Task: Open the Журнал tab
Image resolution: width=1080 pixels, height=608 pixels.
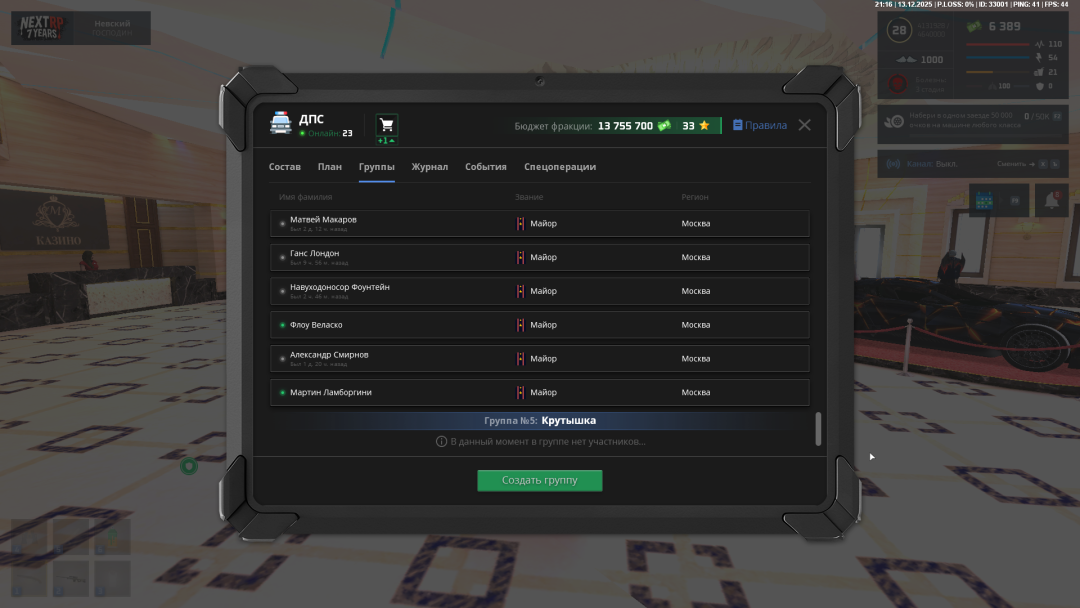Action: [x=430, y=167]
